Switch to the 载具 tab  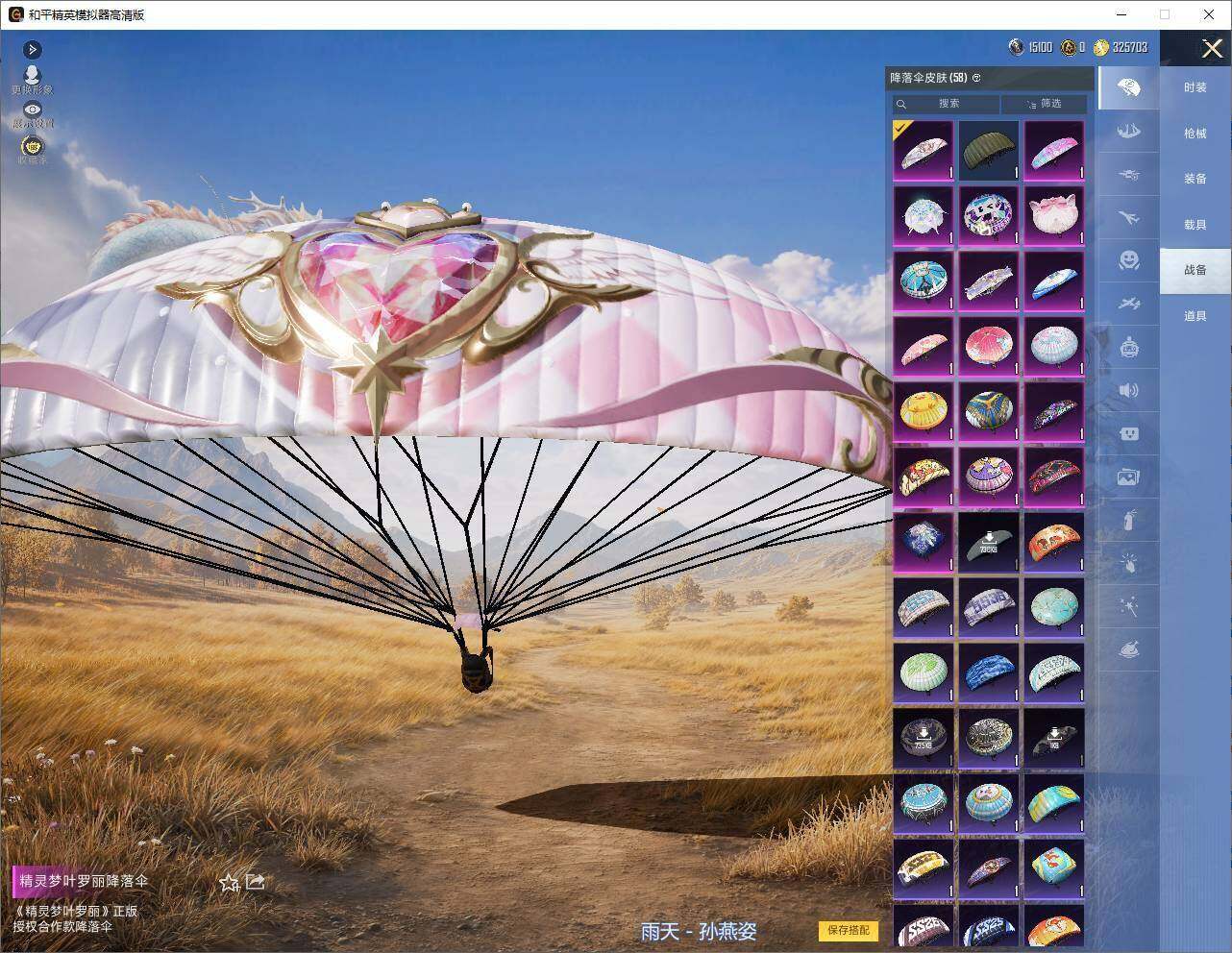pyautogui.click(x=1195, y=225)
